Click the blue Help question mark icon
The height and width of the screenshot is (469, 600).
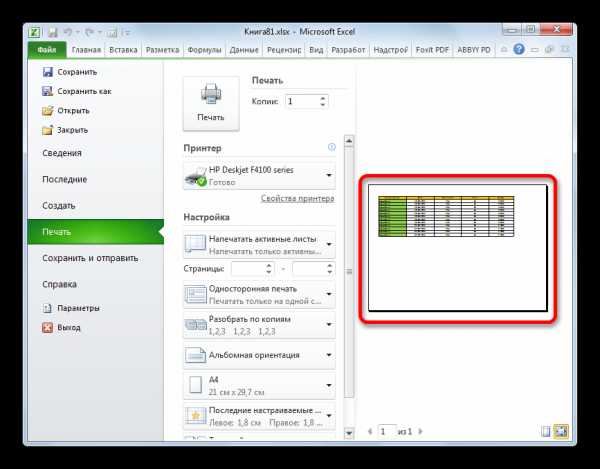(519, 49)
